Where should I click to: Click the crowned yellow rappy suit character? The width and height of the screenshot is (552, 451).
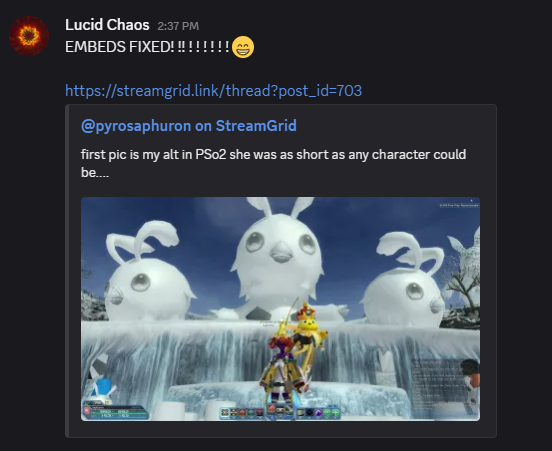point(306,327)
